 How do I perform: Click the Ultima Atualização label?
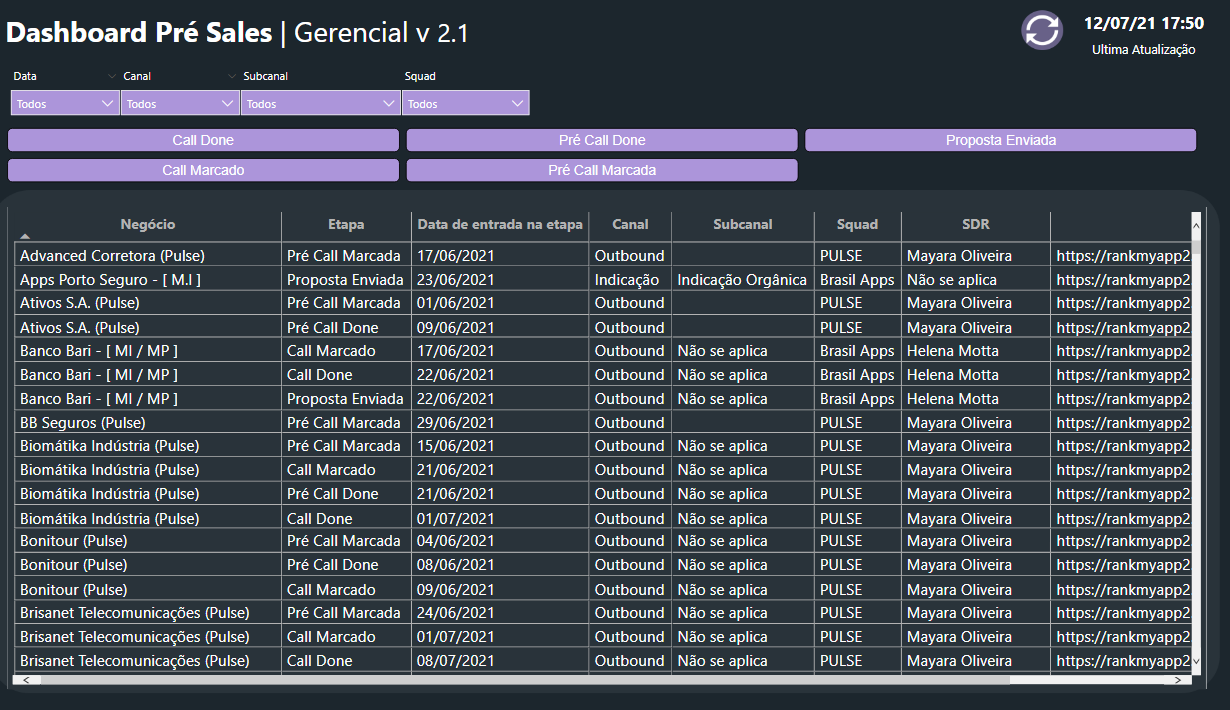[1143, 49]
